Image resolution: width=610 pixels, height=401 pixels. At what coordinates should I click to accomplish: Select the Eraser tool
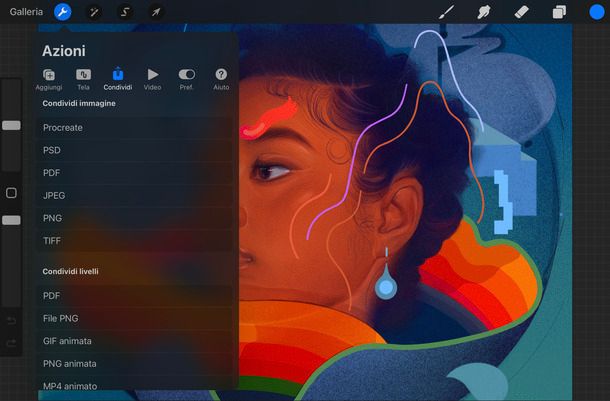tap(521, 12)
